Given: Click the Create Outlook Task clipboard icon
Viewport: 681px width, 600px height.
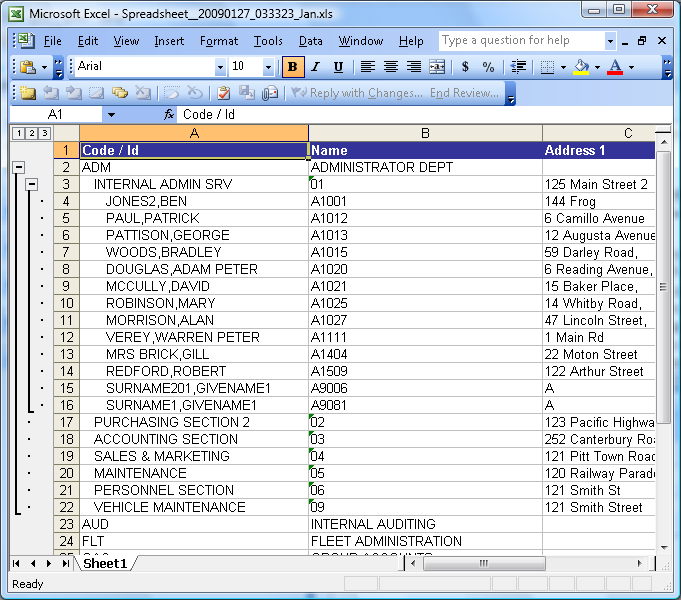Looking at the screenshot, I should (224, 93).
